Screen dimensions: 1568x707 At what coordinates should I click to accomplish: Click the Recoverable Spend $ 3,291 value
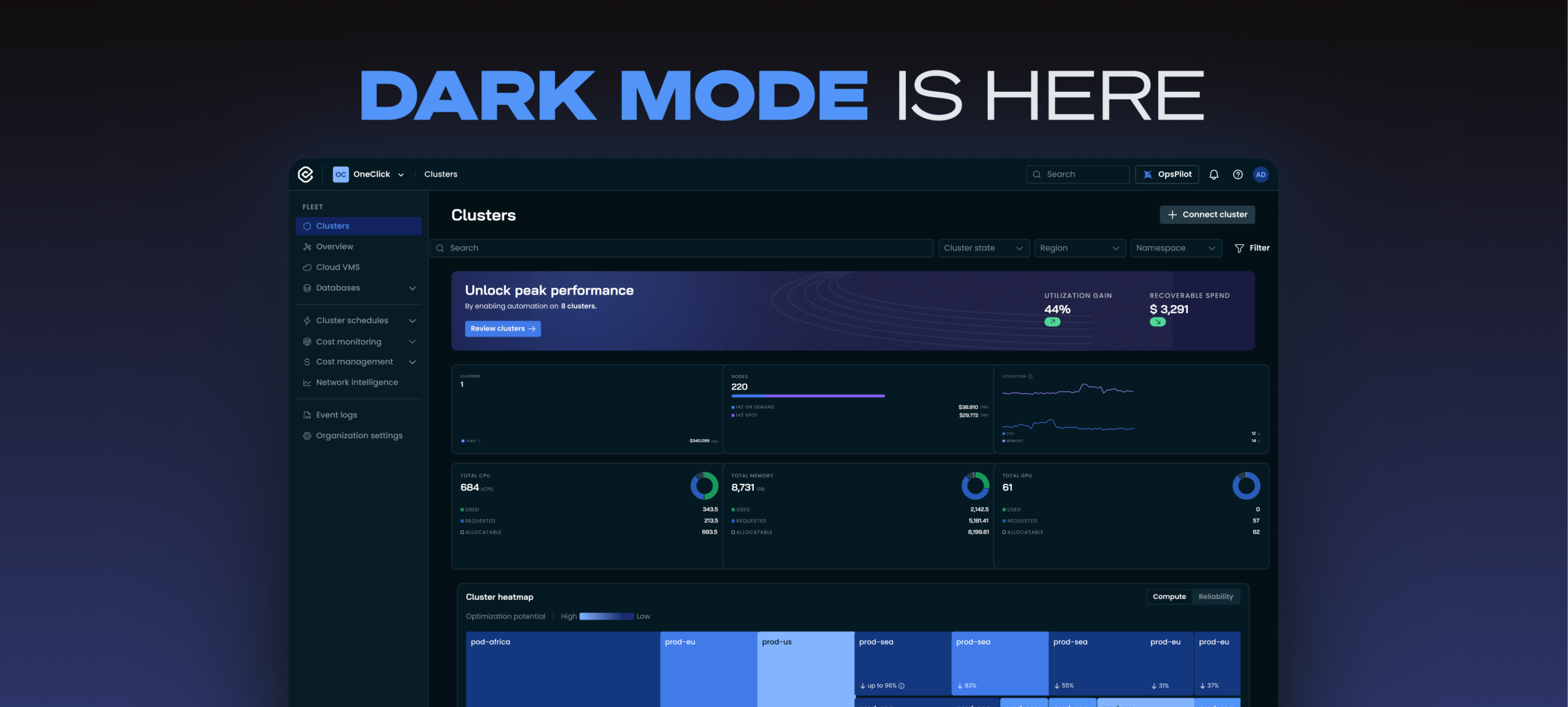click(1169, 309)
